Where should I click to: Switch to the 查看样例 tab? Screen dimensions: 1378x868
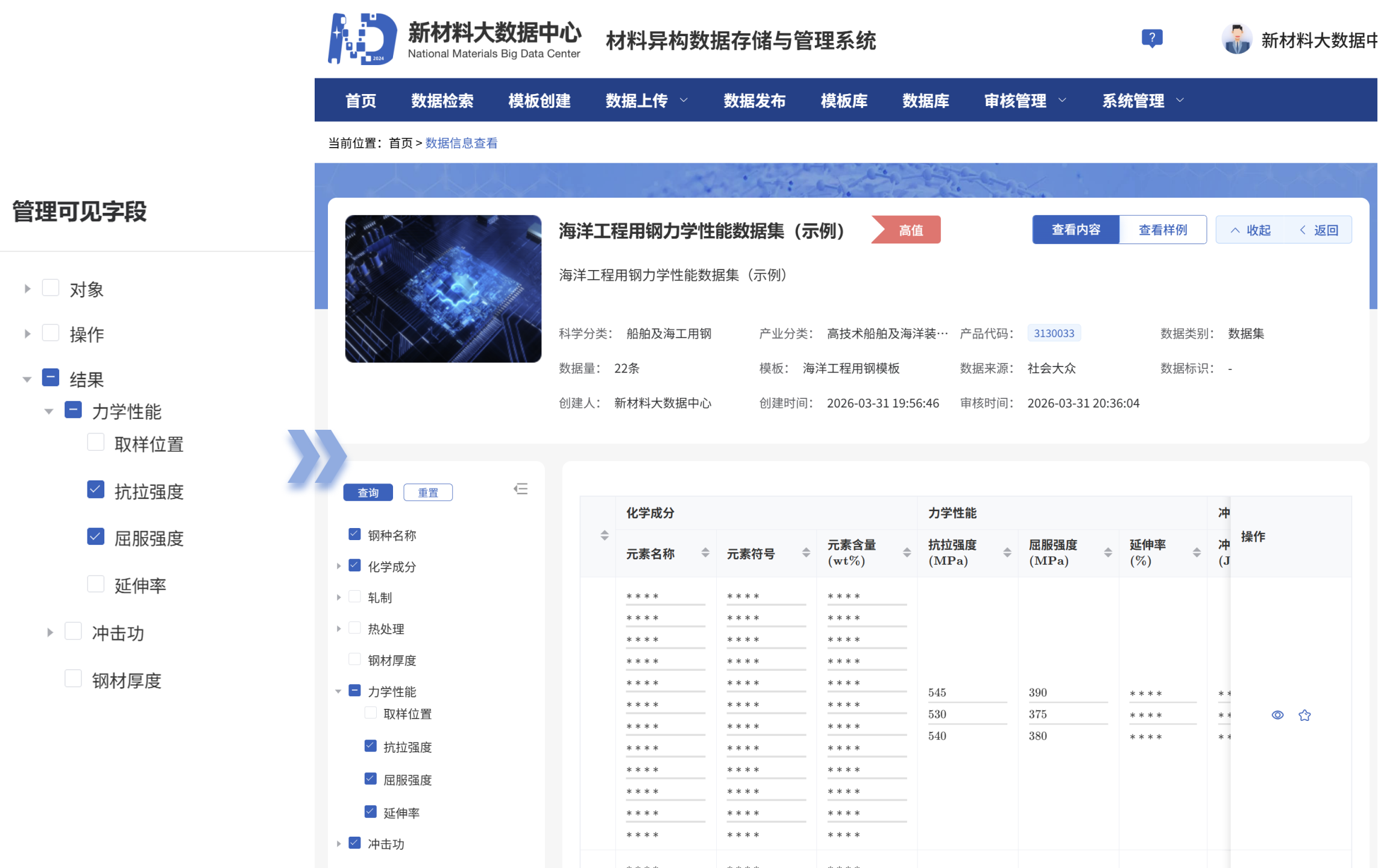click(1162, 230)
